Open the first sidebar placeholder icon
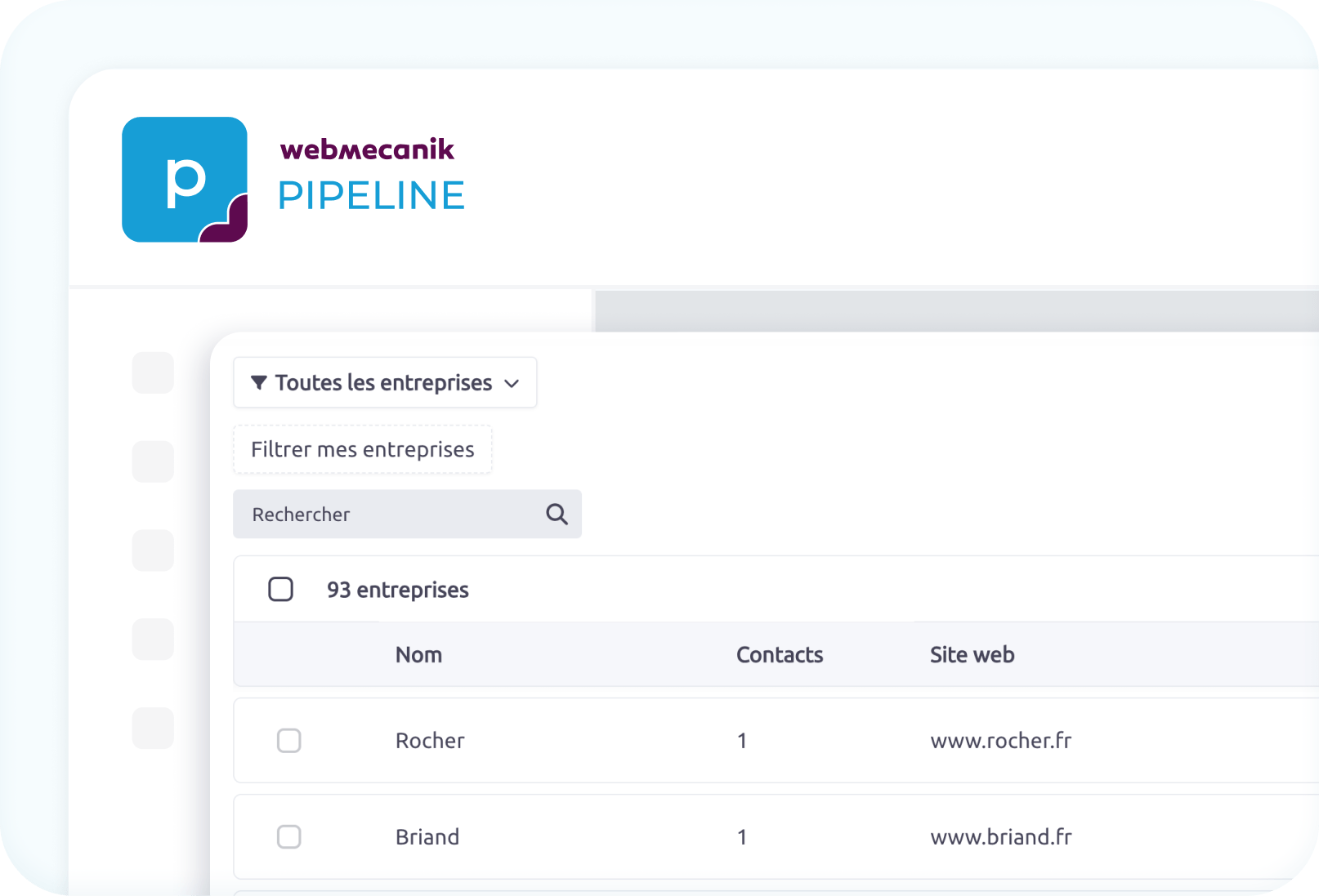 [153, 372]
